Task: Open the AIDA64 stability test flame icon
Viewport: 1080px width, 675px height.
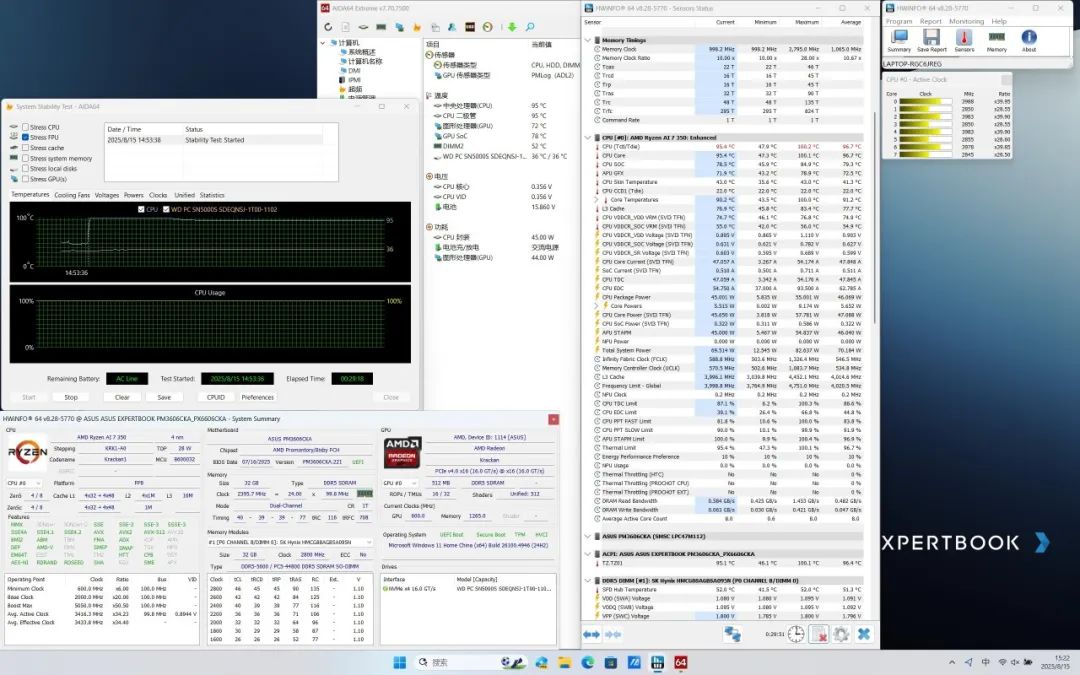Action: (x=417, y=27)
